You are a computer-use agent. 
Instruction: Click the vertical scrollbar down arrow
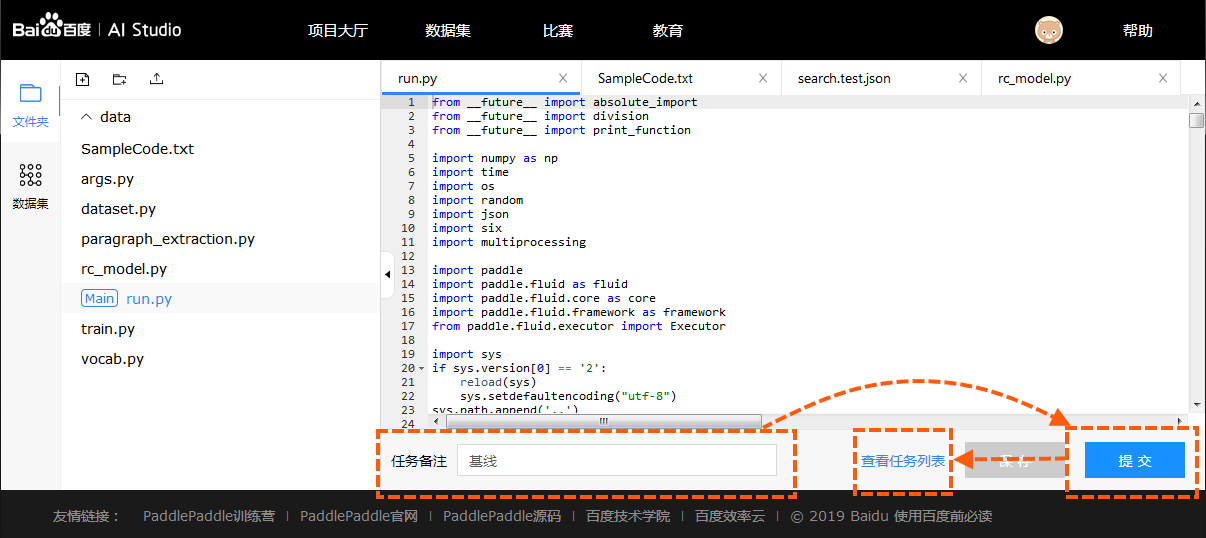pos(1196,406)
